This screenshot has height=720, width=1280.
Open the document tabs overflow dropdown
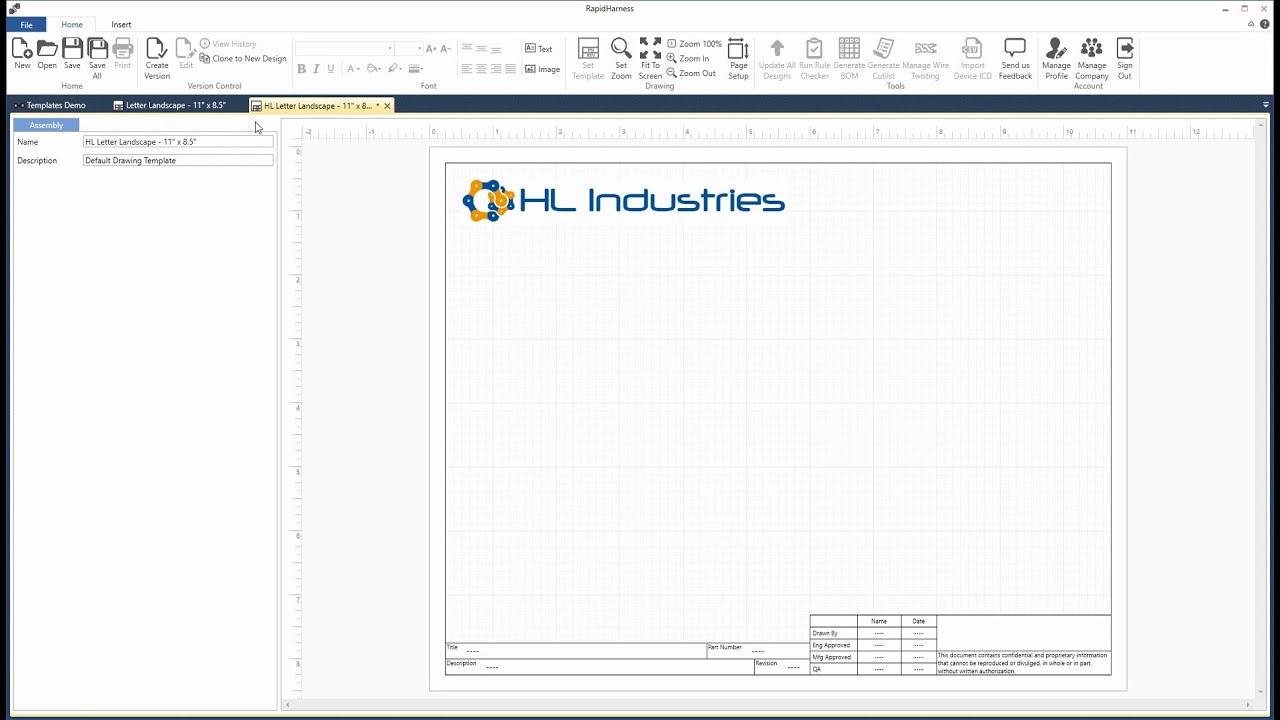(x=1266, y=105)
